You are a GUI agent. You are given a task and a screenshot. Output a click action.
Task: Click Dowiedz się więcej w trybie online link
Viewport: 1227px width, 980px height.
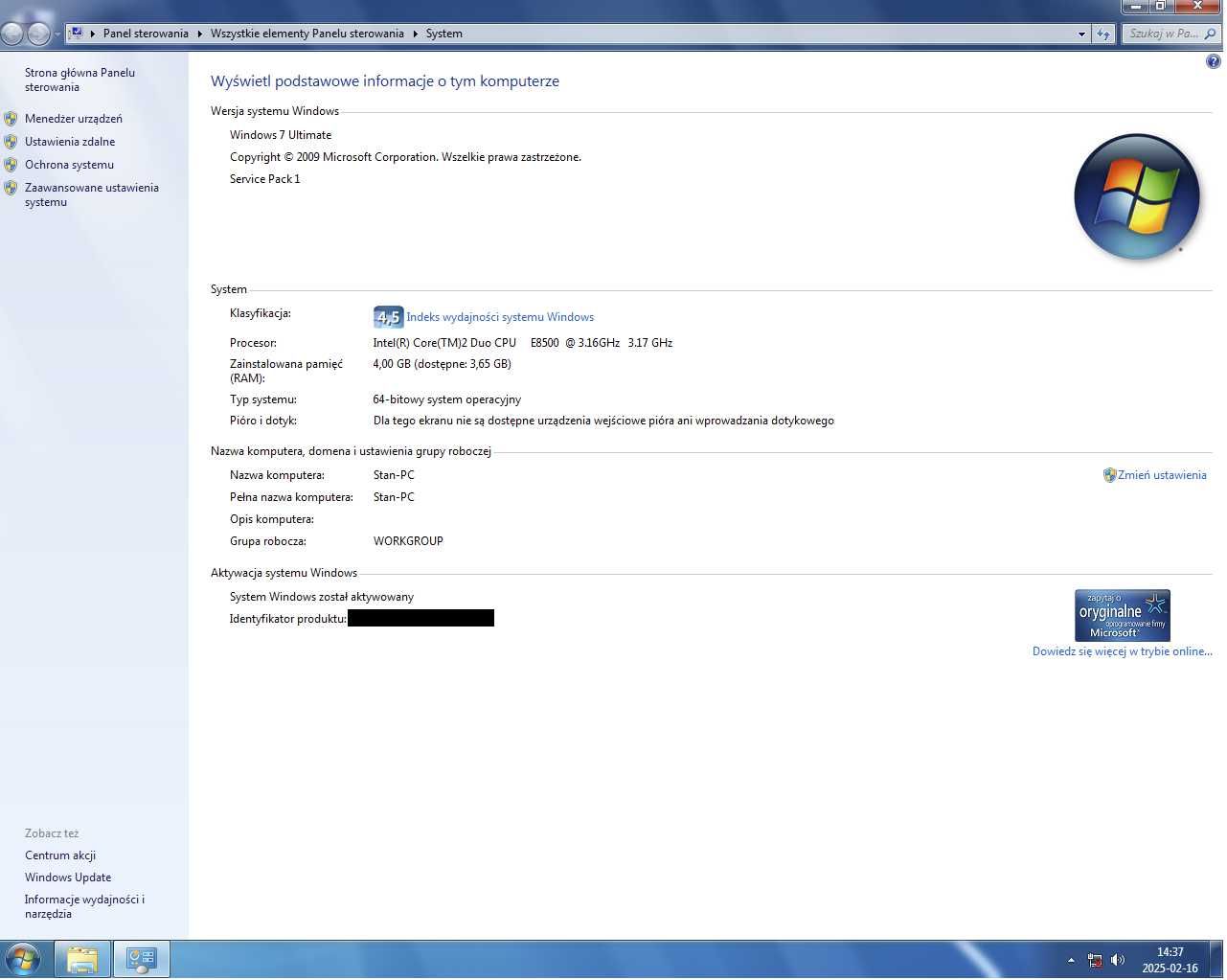coord(1122,651)
